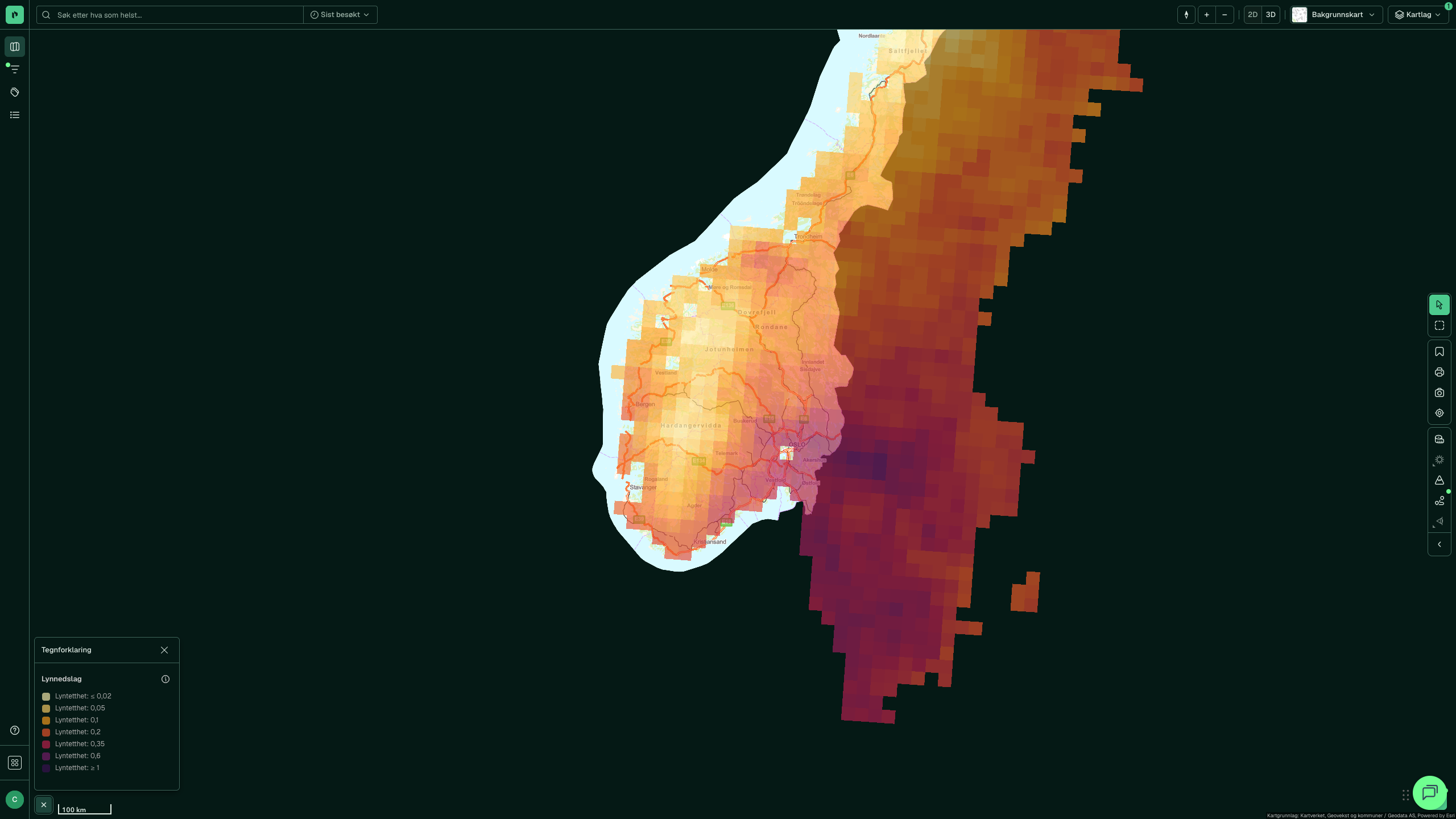Take a screenshot with the camera icon

click(x=1440, y=393)
